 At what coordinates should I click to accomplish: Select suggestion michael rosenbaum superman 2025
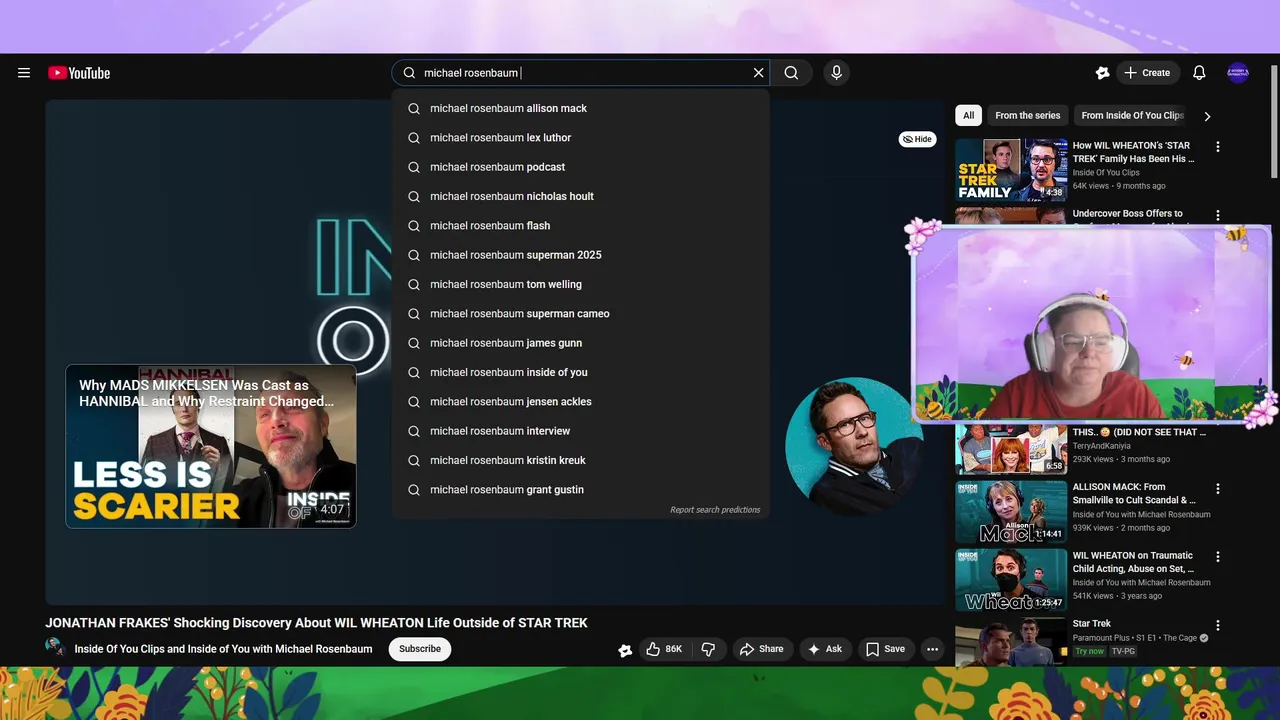pyautogui.click(x=581, y=255)
